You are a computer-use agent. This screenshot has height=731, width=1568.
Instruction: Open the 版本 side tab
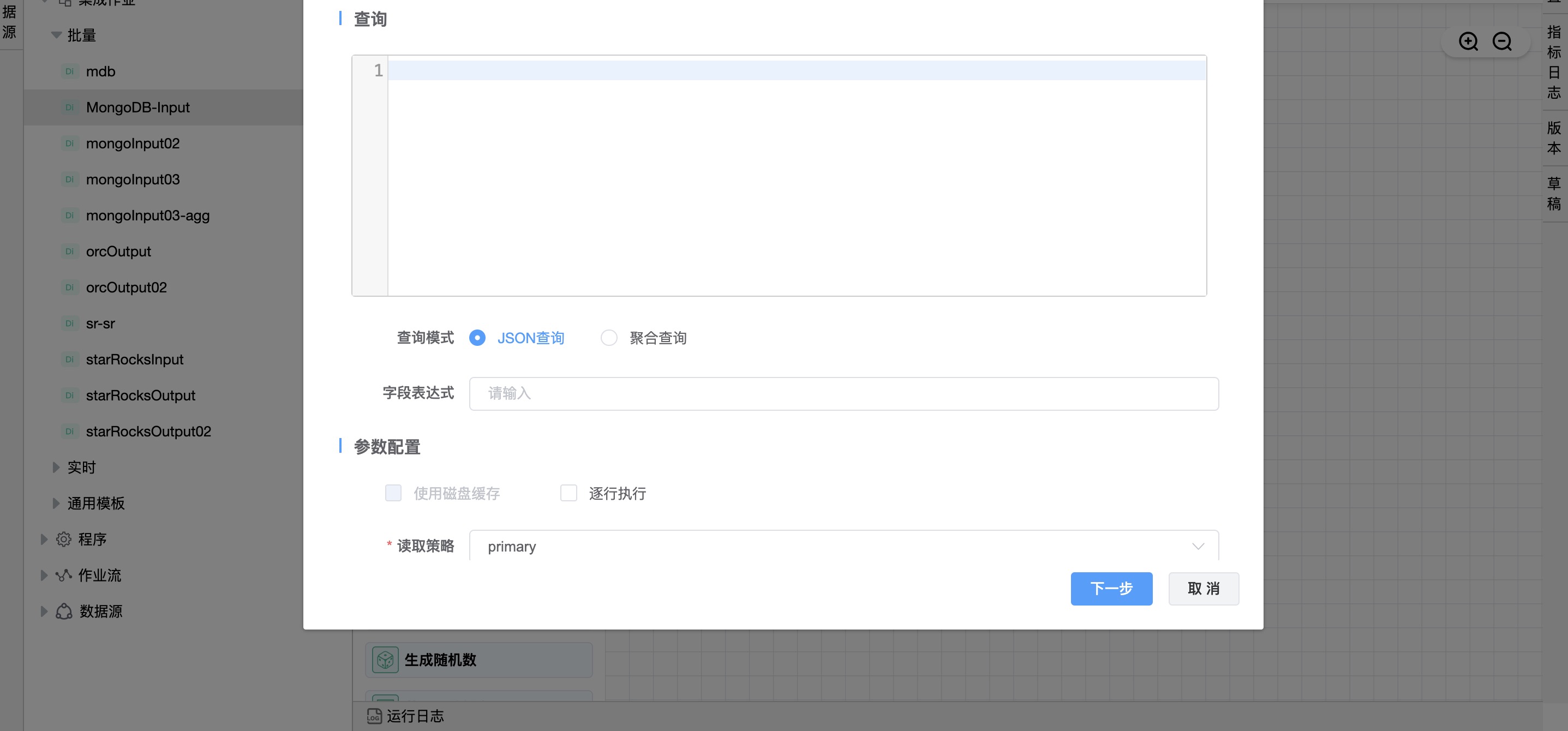(x=1554, y=137)
